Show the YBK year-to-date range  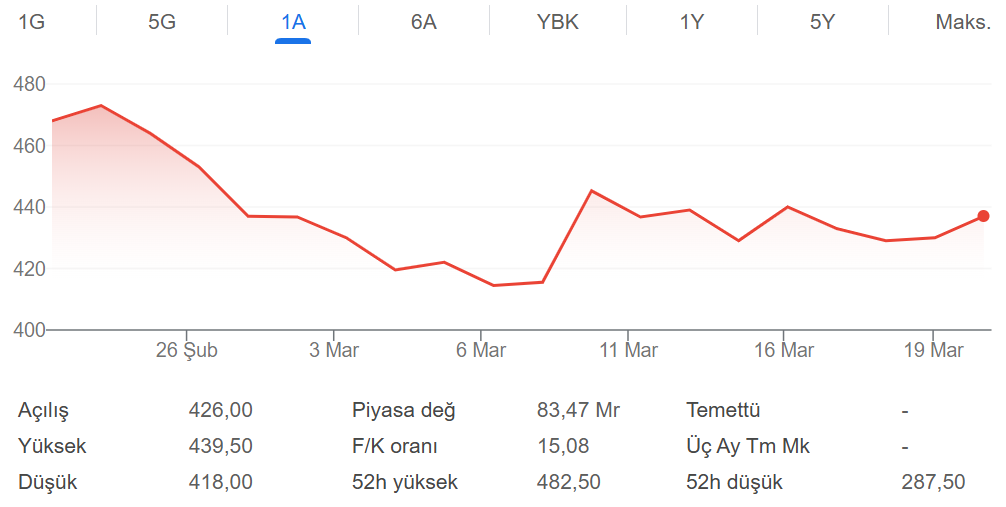coord(558,22)
